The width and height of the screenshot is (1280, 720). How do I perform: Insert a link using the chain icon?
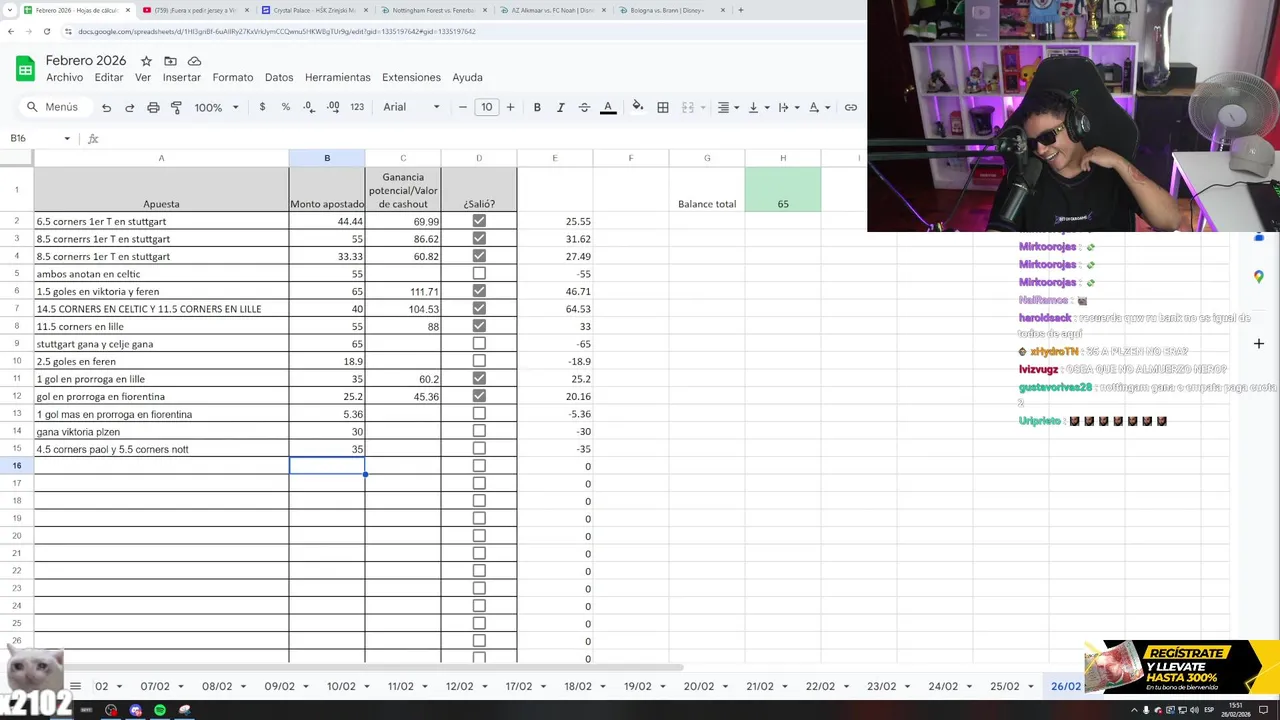850,107
